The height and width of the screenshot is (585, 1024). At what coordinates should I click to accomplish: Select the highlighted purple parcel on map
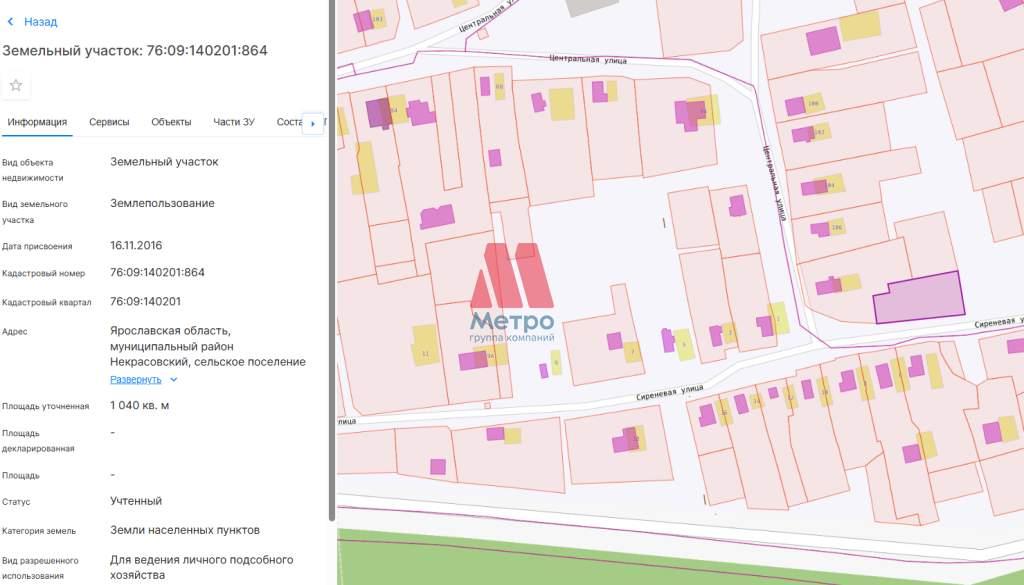920,298
